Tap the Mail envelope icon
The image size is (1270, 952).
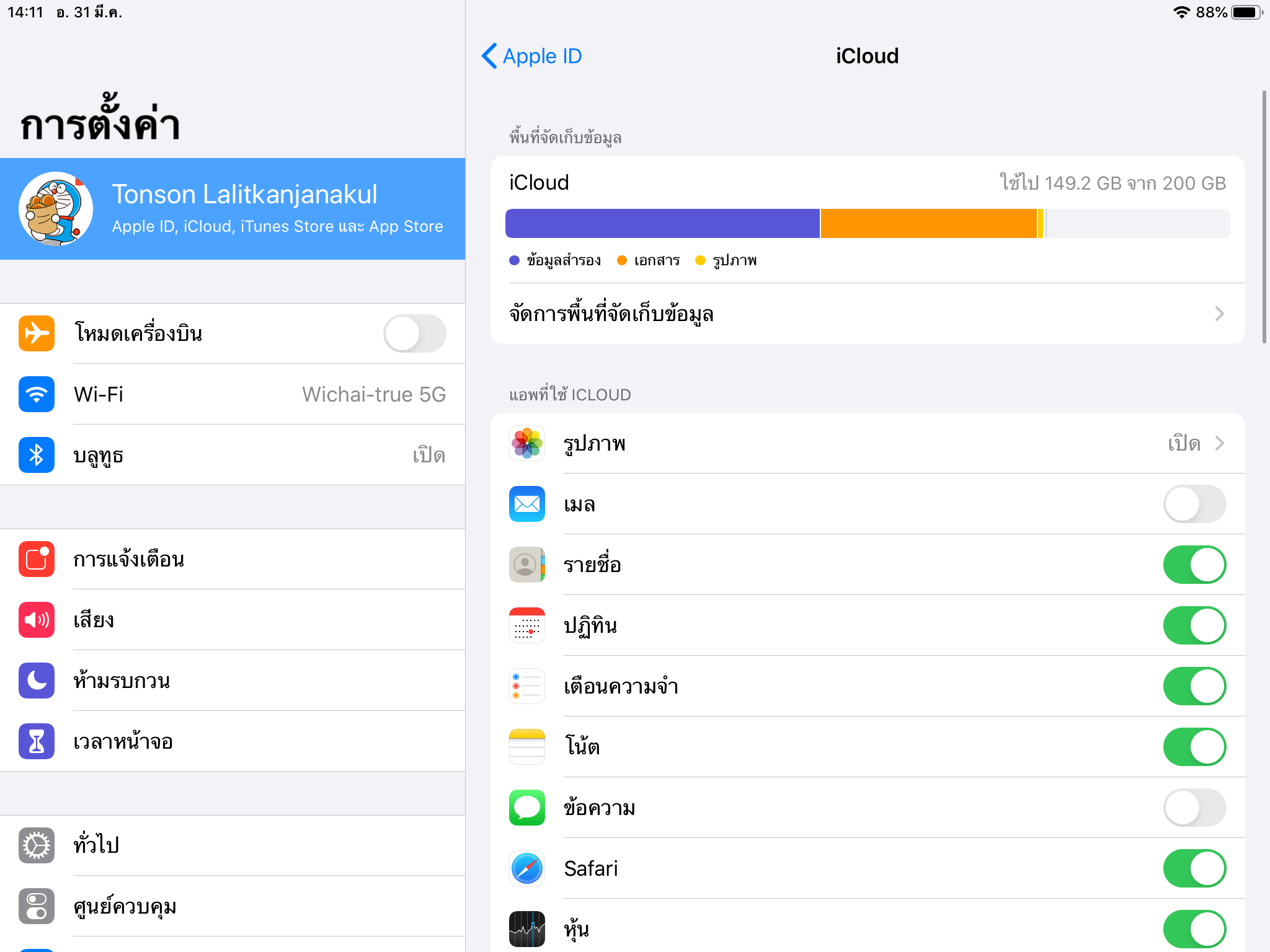527,504
